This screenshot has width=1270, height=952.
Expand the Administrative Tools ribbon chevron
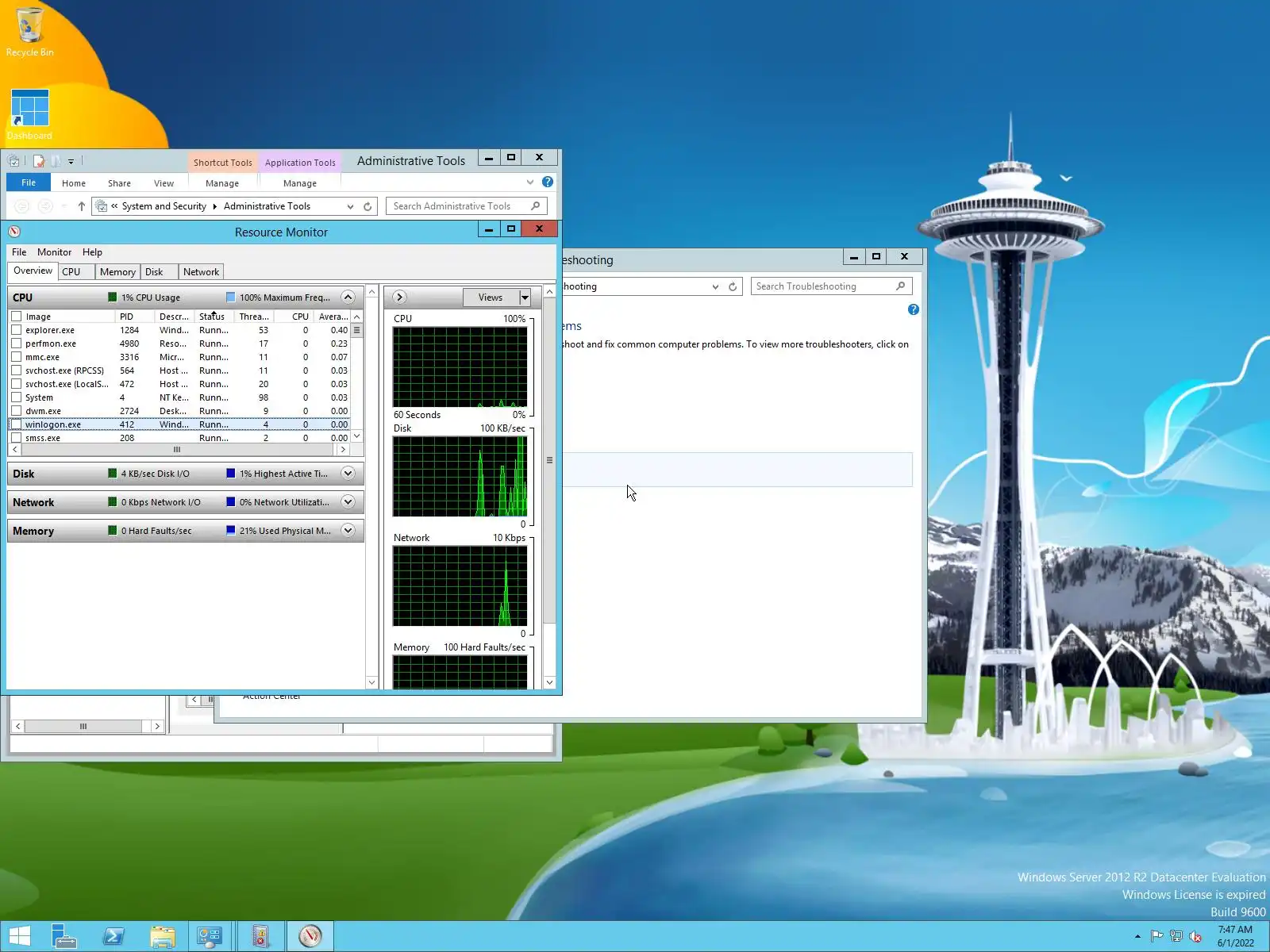(x=530, y=182)
